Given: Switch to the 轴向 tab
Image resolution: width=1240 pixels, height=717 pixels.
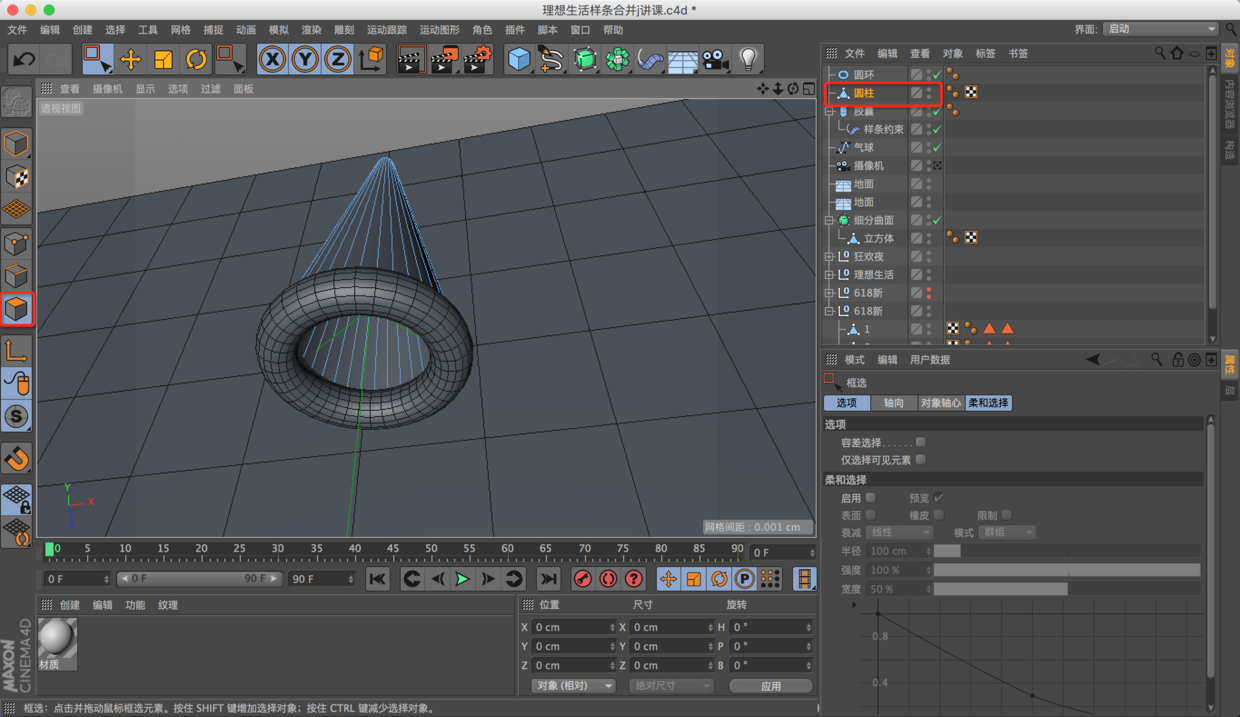Looking at the screenshot, I should pyautogui.click(x=894, y=403).
